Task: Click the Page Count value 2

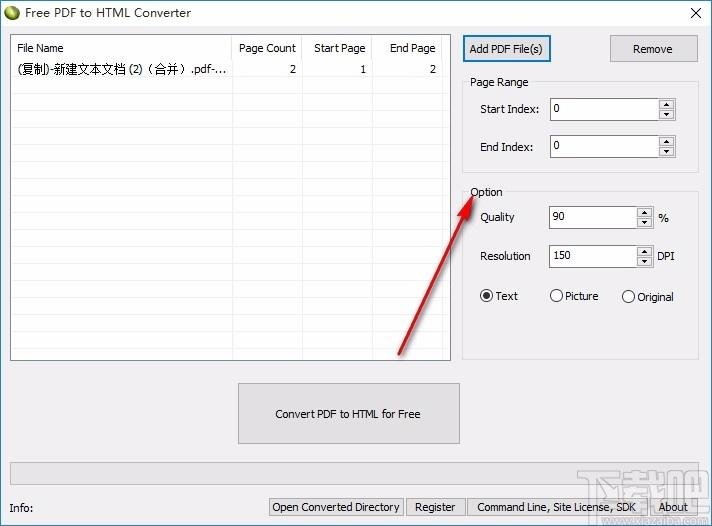Action: [x=293, y=69]
